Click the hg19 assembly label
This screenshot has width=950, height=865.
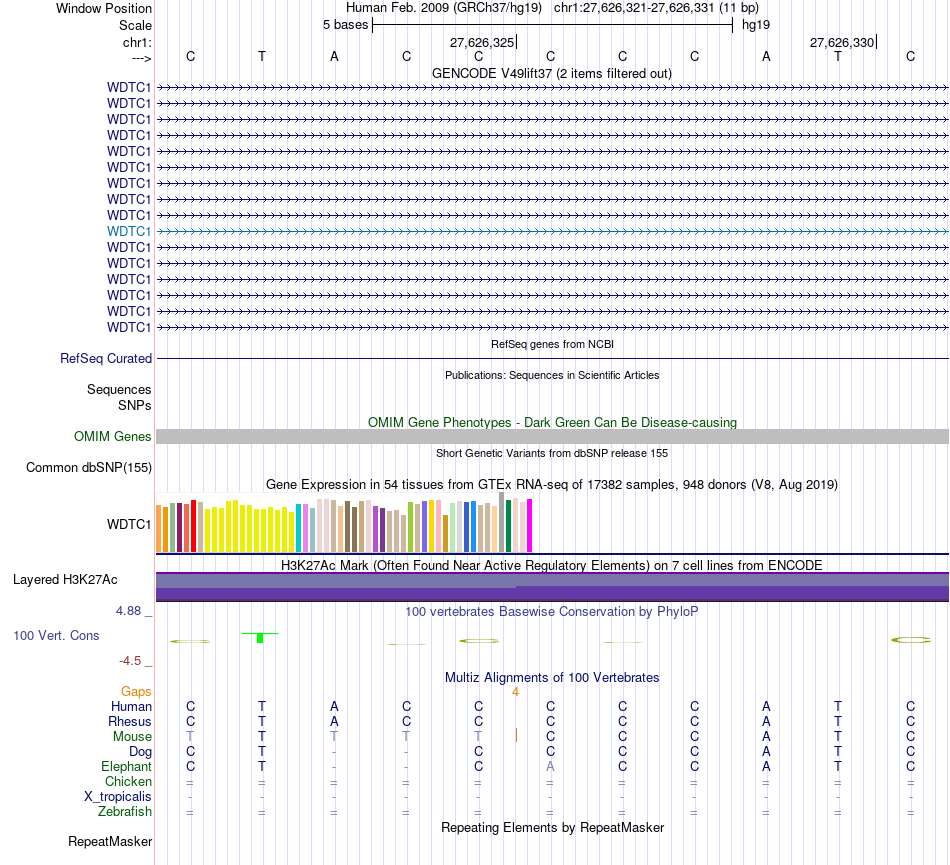click(x=756, y=25)
